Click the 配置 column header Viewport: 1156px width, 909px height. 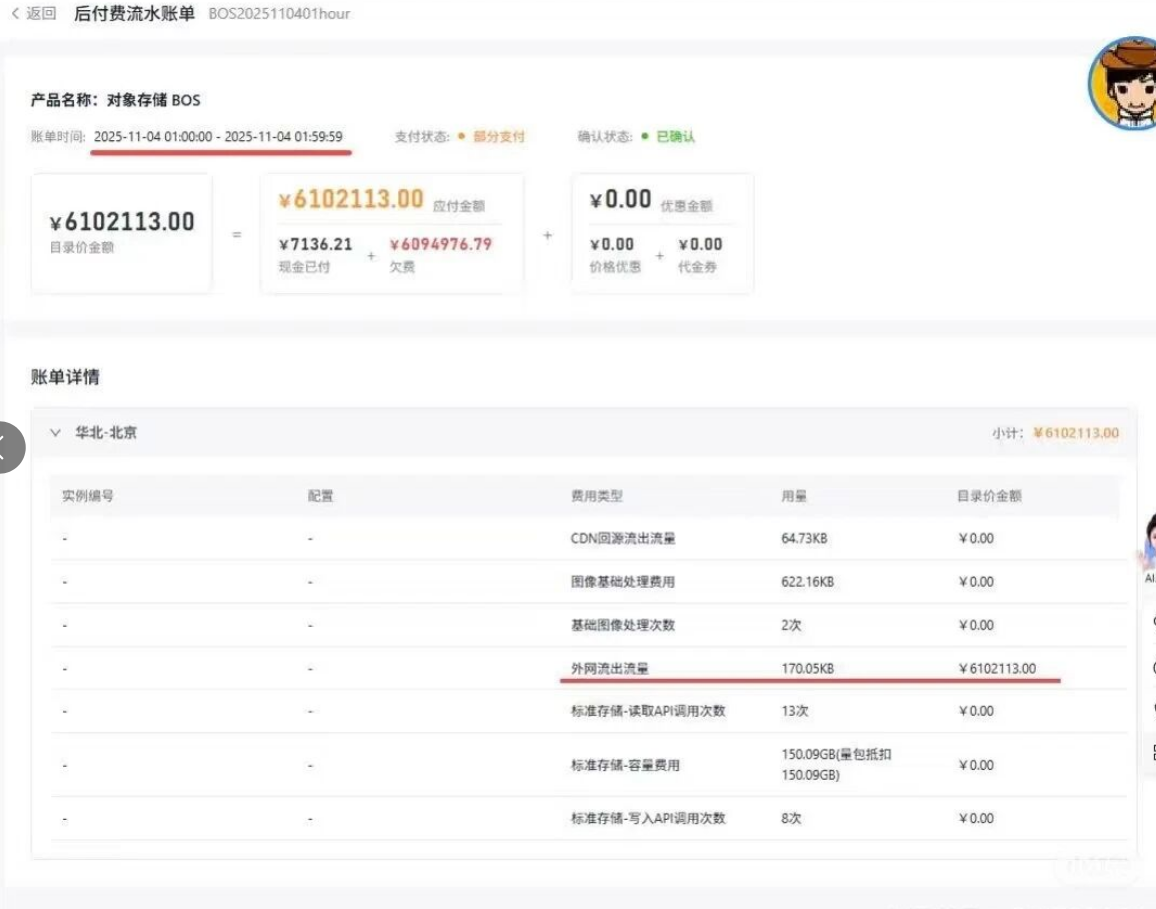pyautogui.click(x=321, y=496)
